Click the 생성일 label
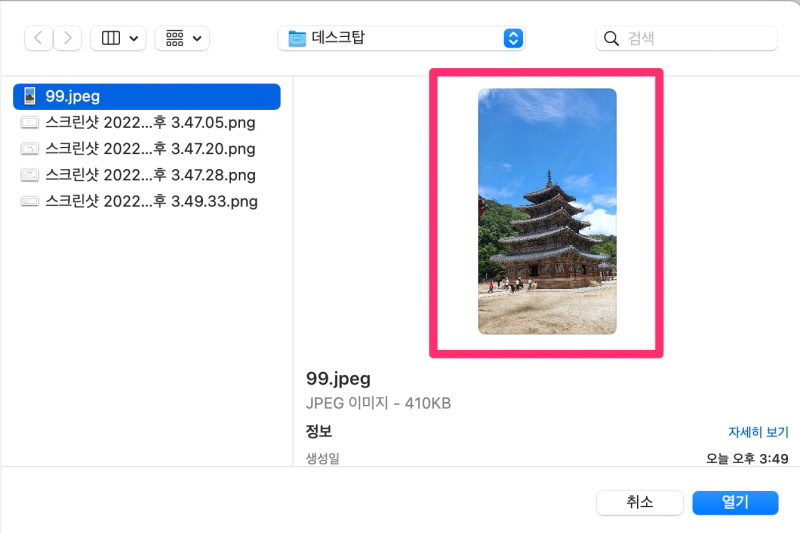Screen dimensions: 800x534 pos(322,459)
